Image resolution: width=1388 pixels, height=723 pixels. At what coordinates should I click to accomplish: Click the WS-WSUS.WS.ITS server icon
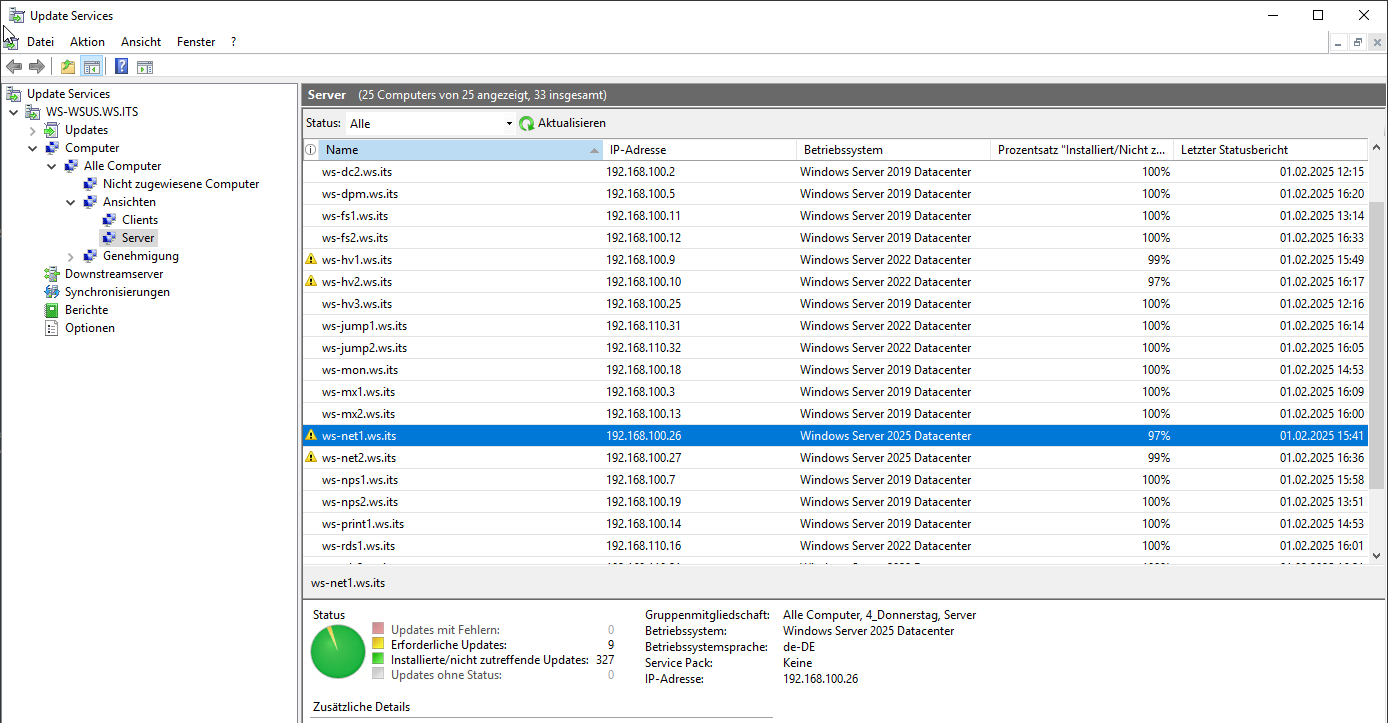33,112
